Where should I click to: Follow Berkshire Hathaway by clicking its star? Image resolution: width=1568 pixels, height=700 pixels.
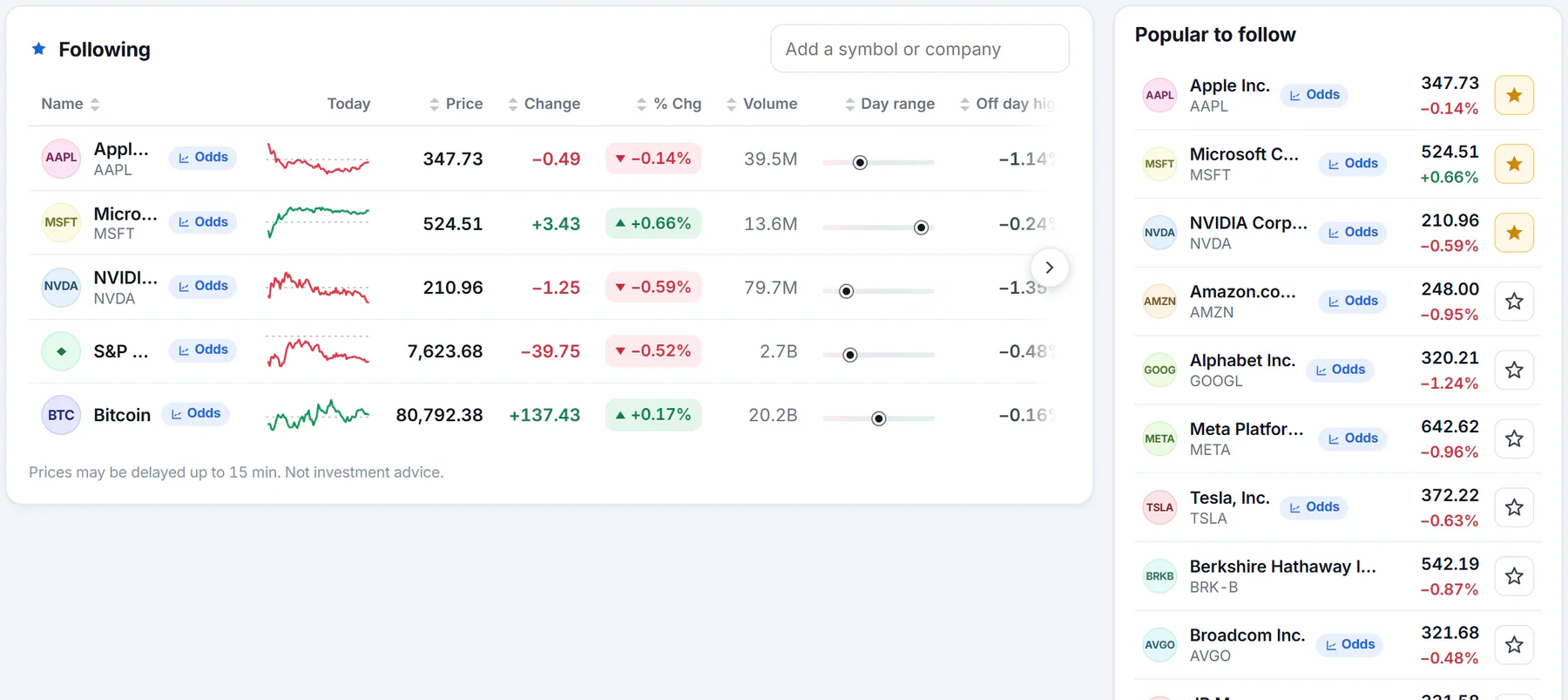[x=1514, y=576]
